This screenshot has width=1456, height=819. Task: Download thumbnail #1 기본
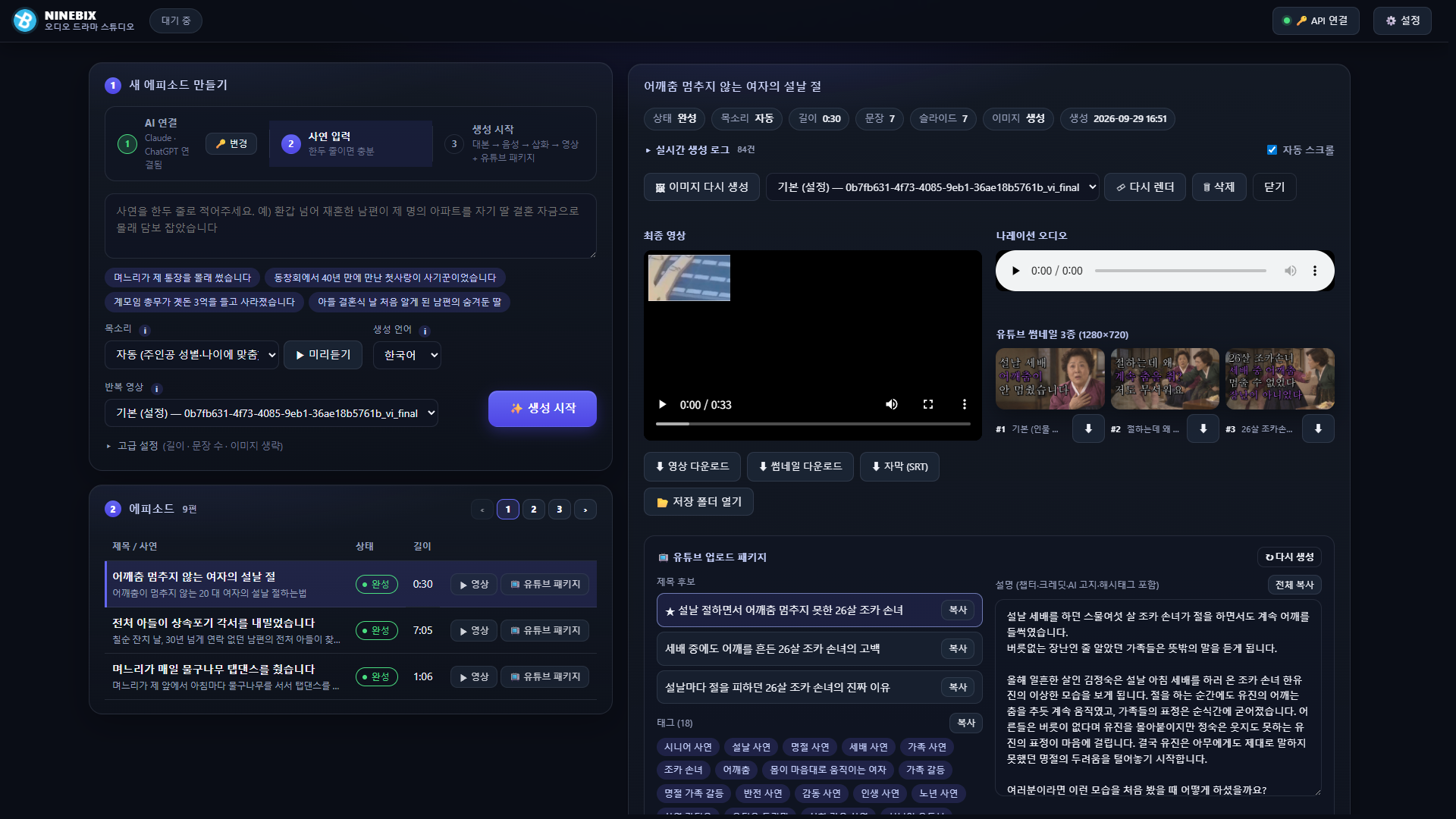[1088, 428]
